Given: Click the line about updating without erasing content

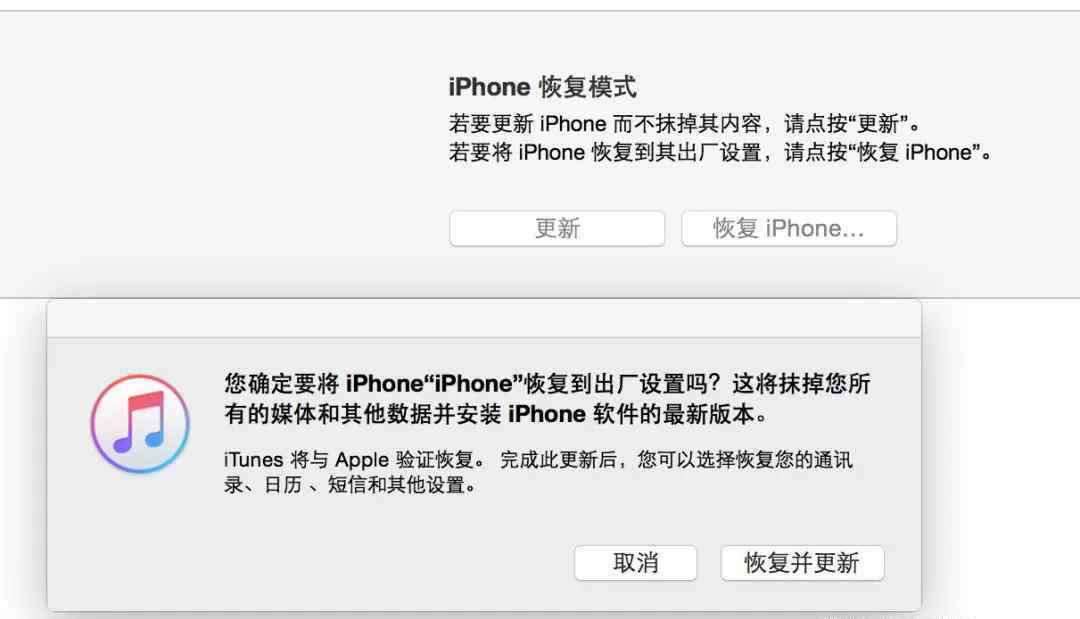Looking at the screenshot, I should (x=685, y=124).
